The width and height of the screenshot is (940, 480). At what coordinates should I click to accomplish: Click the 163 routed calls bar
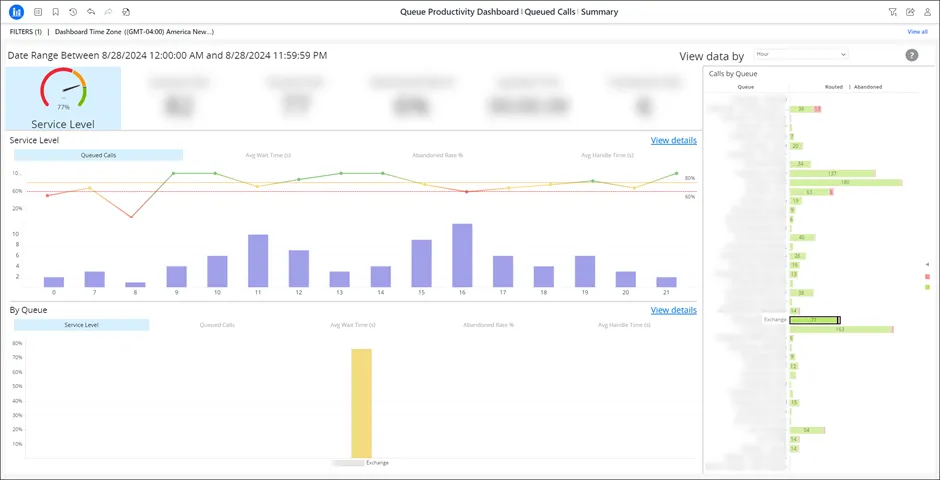coord(841,330)
